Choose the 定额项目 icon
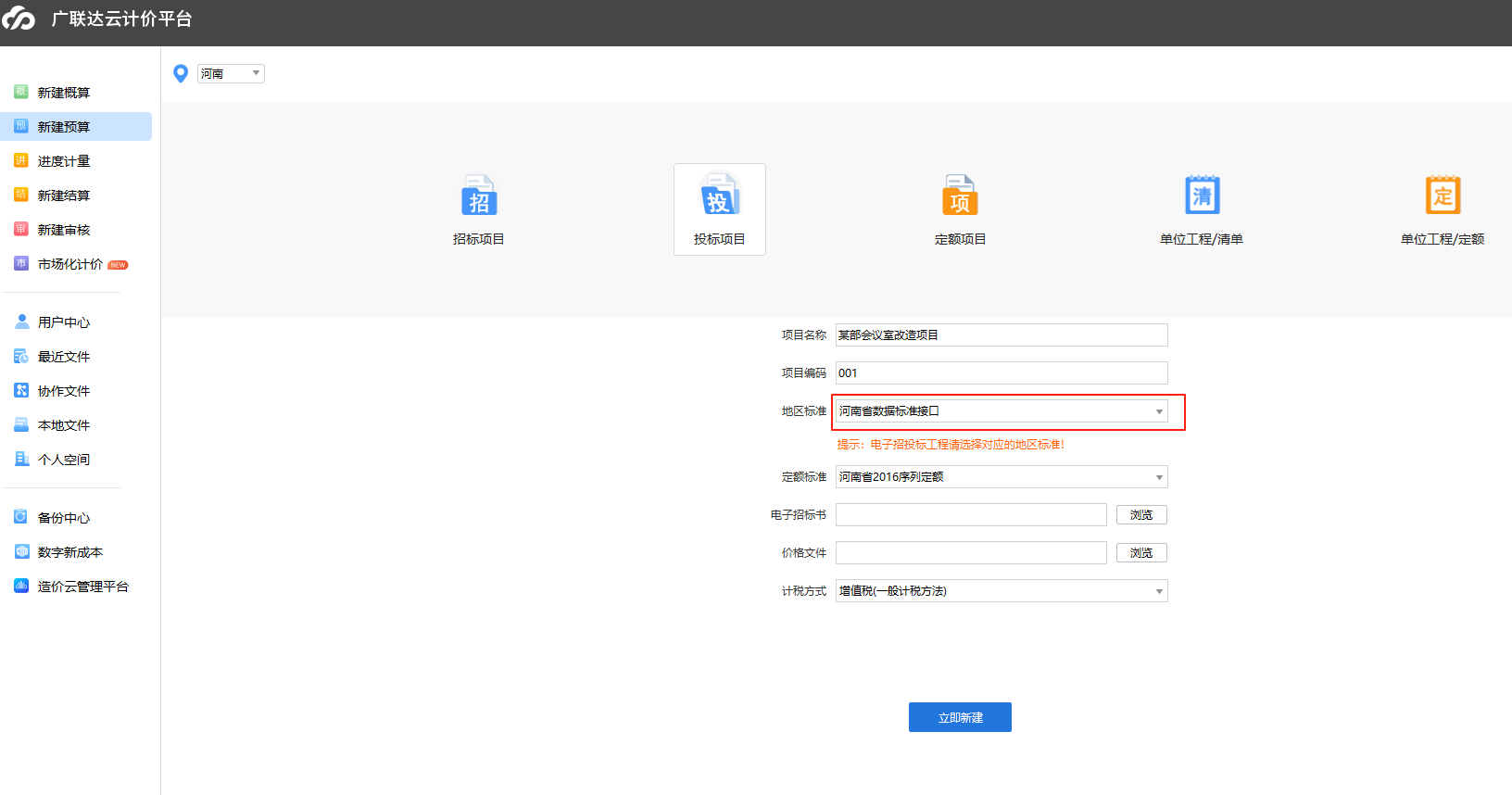Viewport: 1512px width, 795px height. (961, 195)
